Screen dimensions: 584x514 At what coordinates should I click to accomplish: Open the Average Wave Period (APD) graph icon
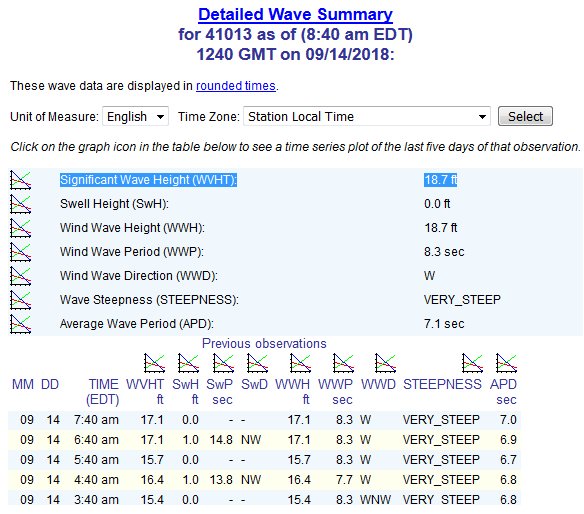[20, 324]
